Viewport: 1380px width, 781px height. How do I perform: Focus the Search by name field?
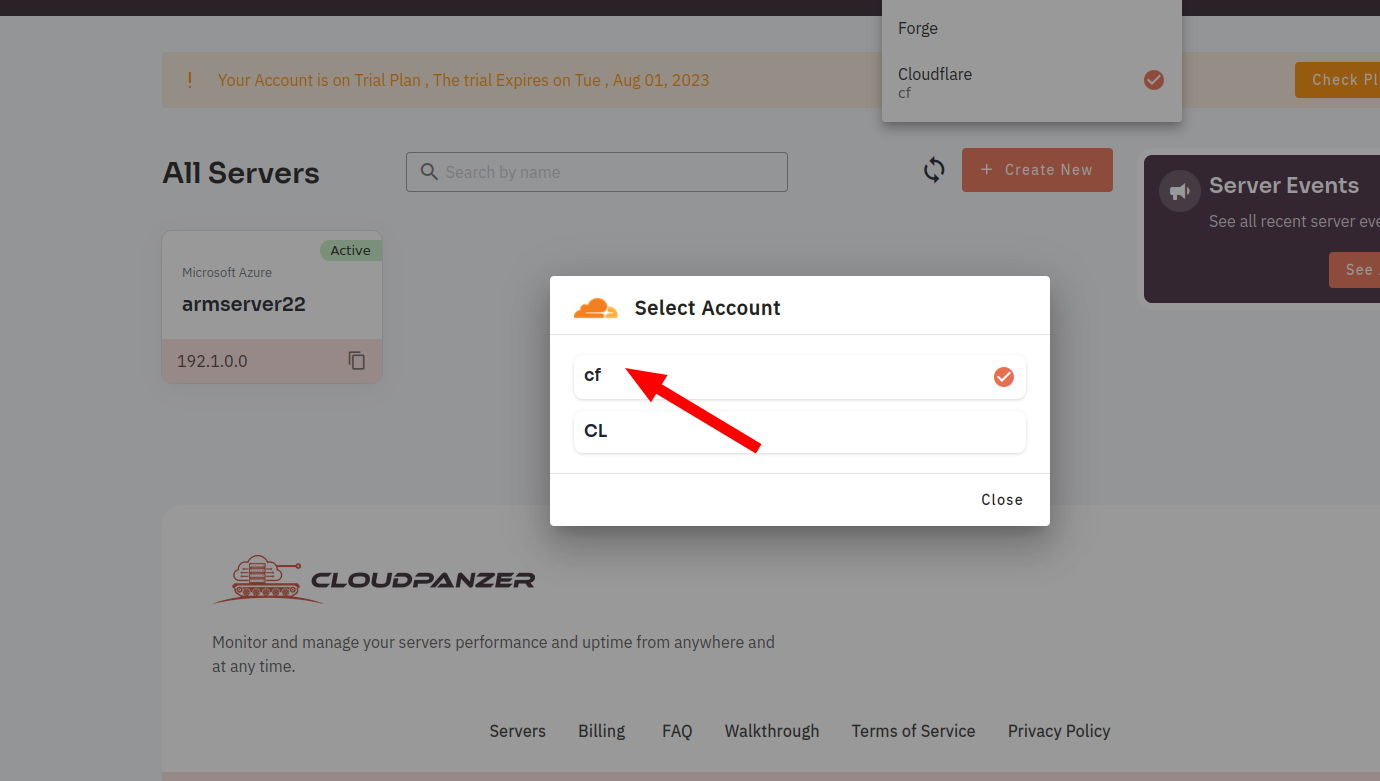597,172
